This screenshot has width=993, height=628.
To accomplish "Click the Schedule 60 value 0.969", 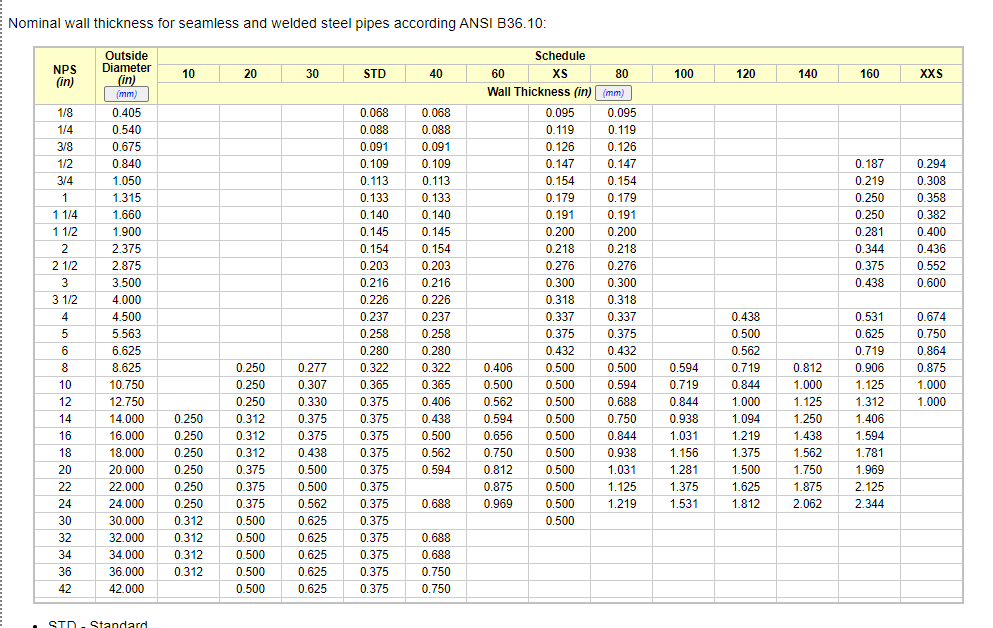I will [498, 504].
